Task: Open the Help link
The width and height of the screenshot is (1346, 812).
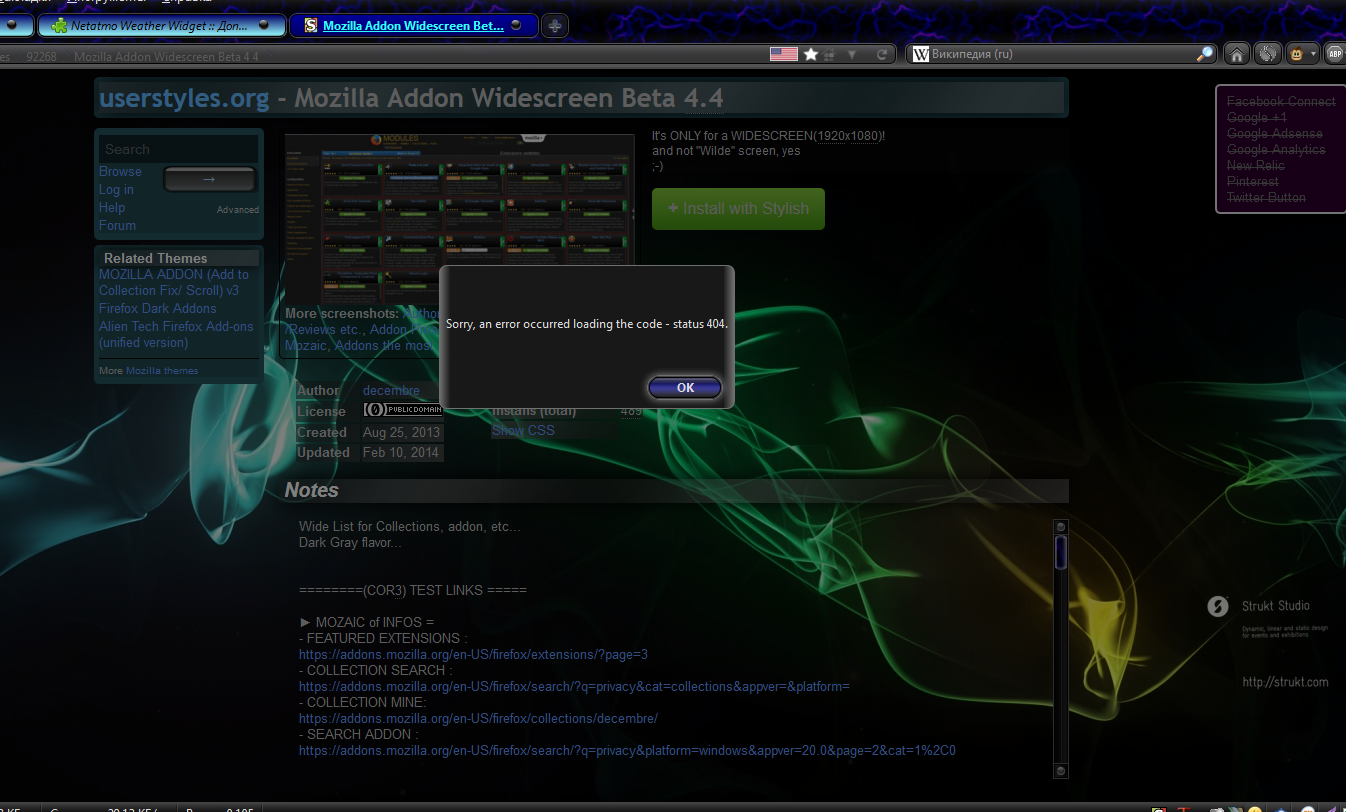Action: (112, 207)
